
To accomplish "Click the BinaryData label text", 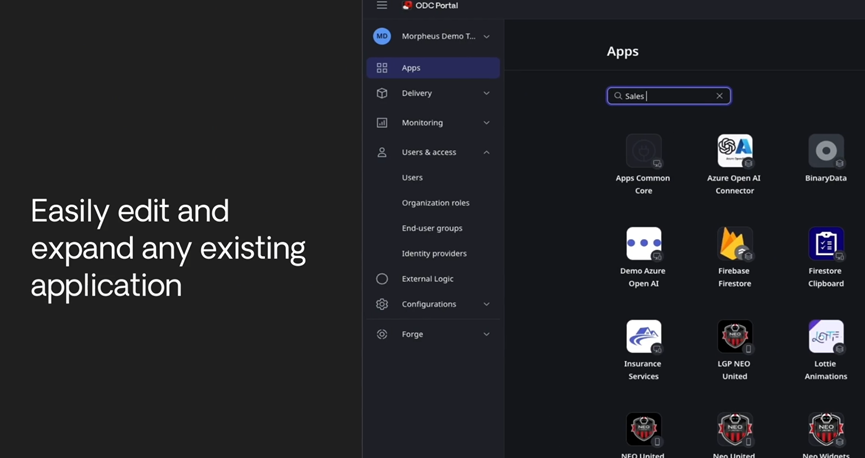I will (826, 178).
